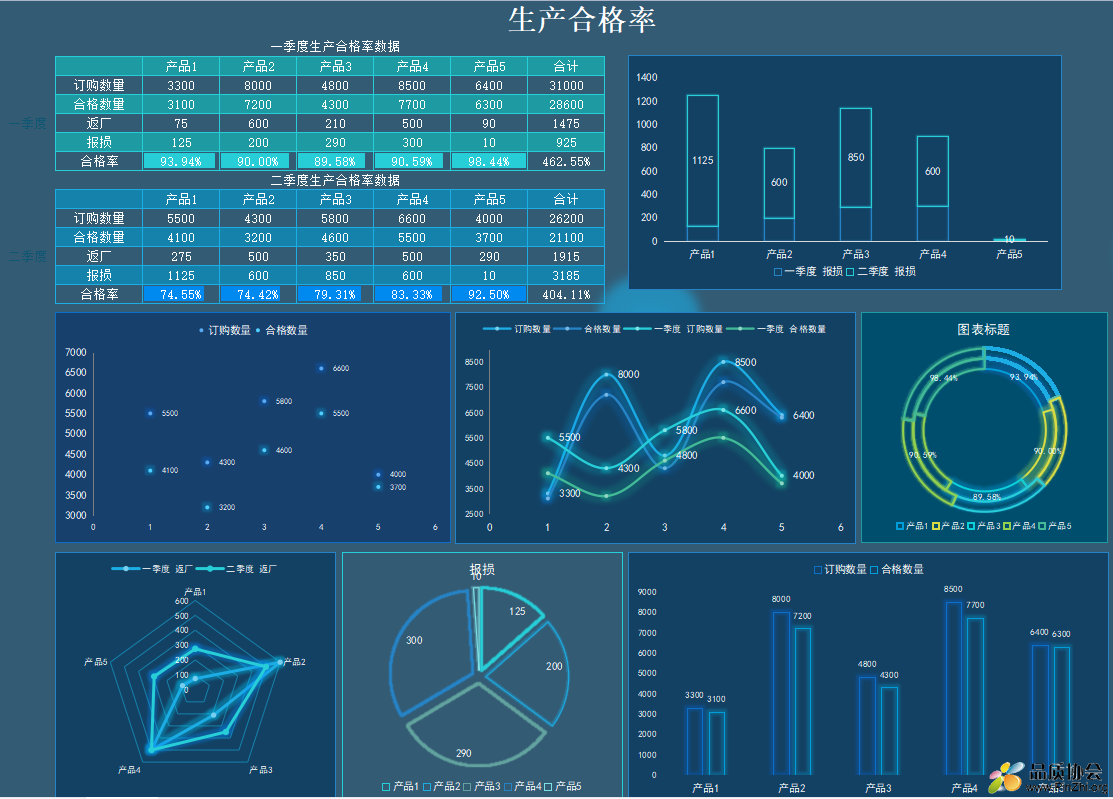Click "二季度 返厂" in the radar chart legend
1113x799 pixels.
(236, 569)
